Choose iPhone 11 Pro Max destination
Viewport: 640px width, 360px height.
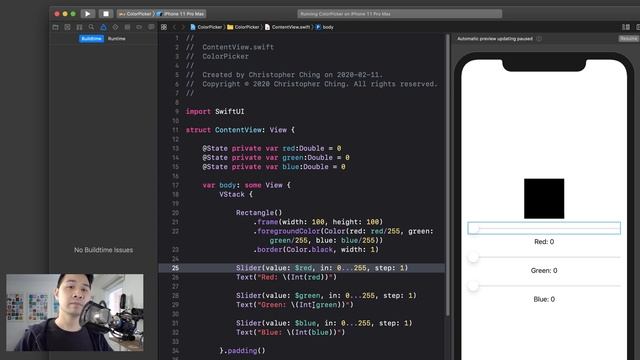point(180,14)
